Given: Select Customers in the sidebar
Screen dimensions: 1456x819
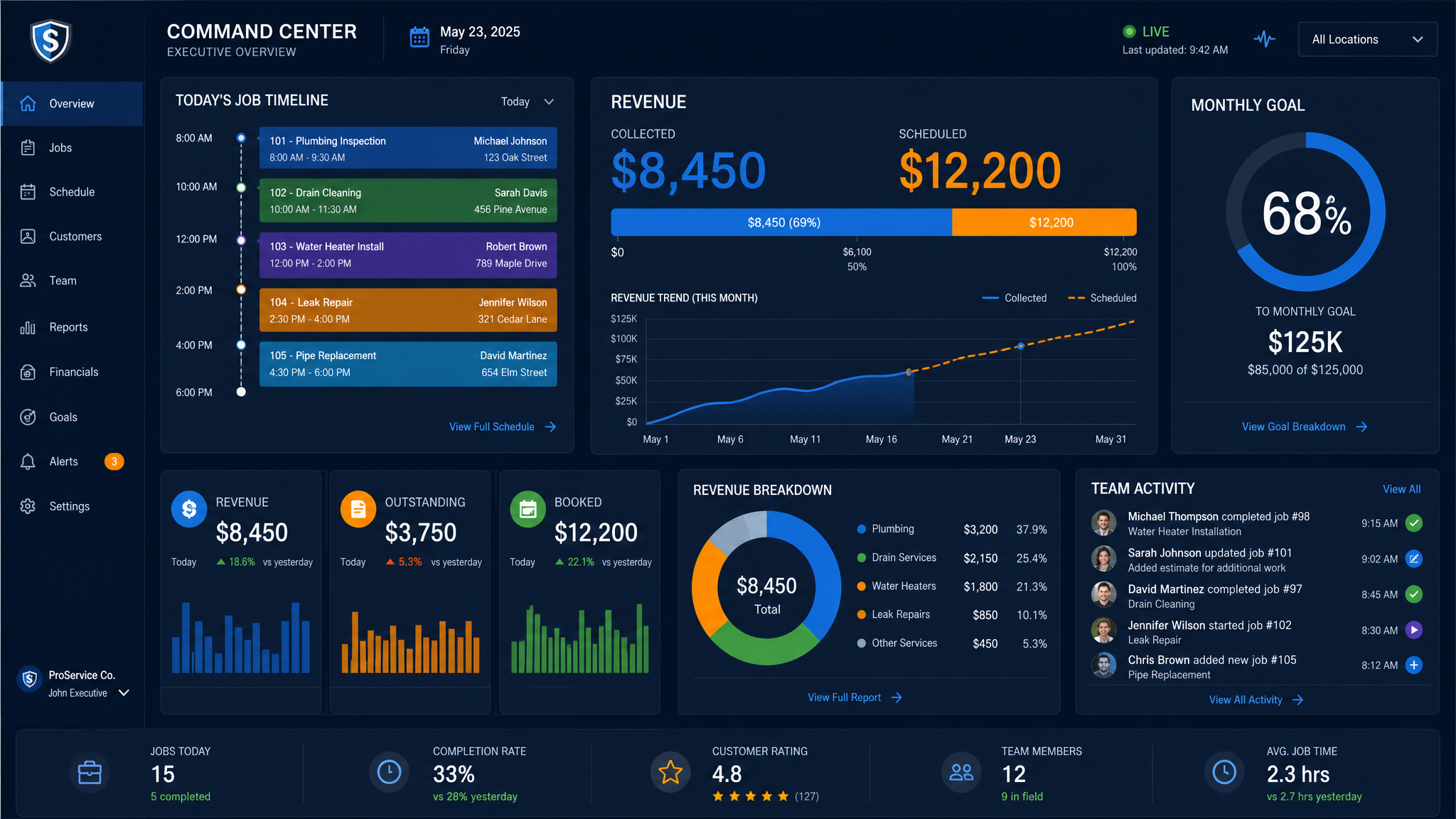Looking at the screenshot, I should 72,236.
